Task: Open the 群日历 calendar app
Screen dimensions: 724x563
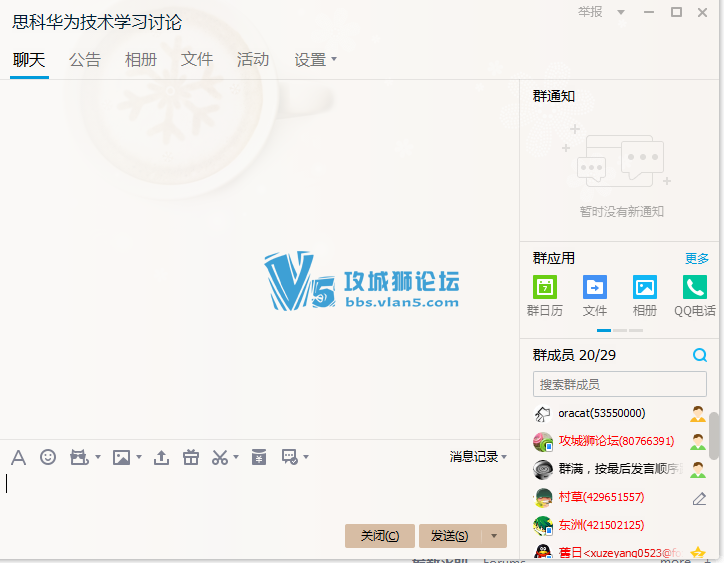Action: pos(545,296)
